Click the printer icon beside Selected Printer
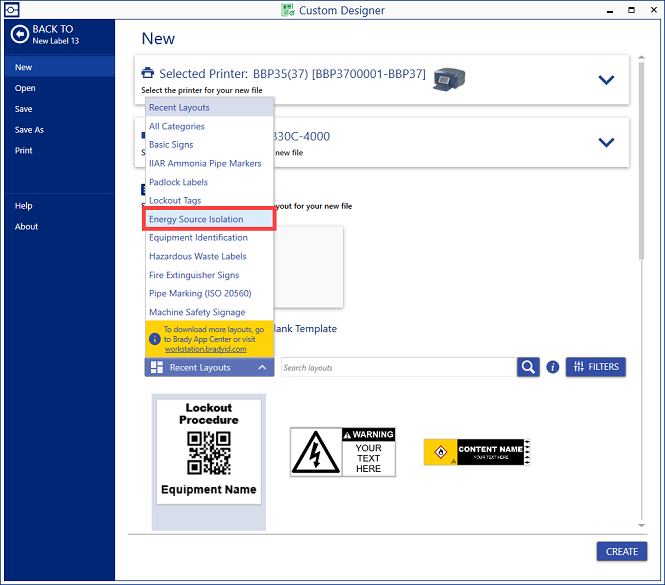The width and height of the screenshot is (665, 585). pos(148,73)
